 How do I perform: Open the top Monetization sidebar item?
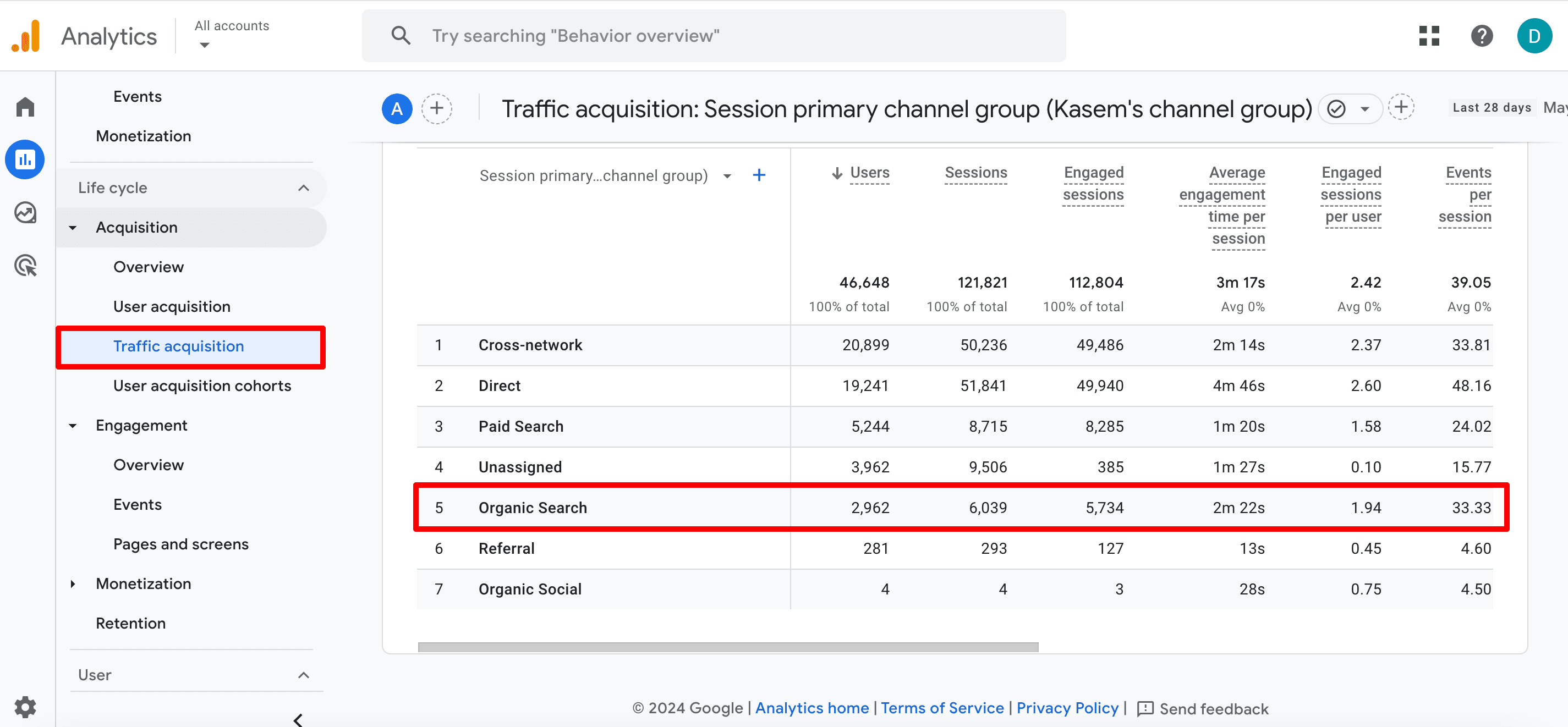tap(144, 136)
